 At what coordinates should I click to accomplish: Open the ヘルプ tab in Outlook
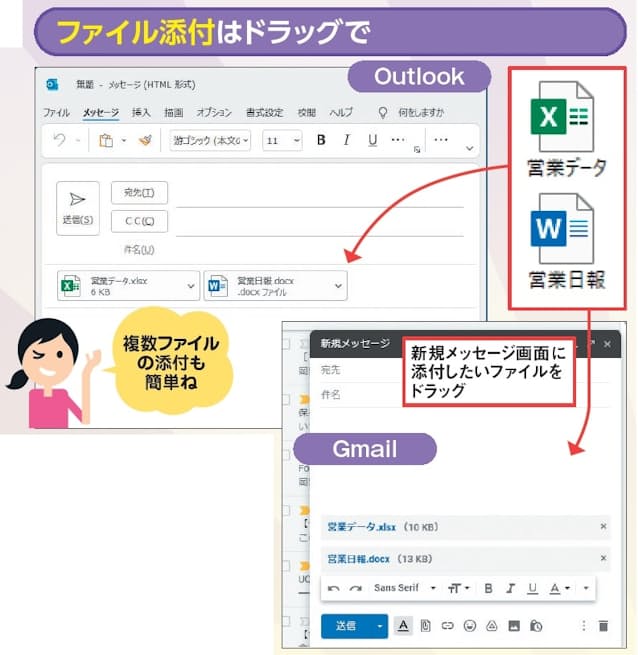pos(341,112)
